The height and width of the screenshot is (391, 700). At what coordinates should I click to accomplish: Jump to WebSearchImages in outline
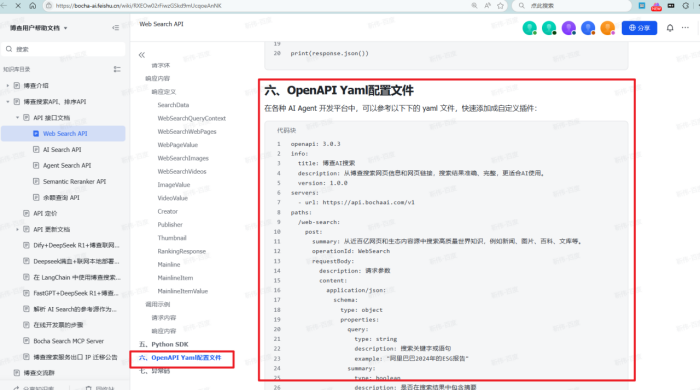183,158
